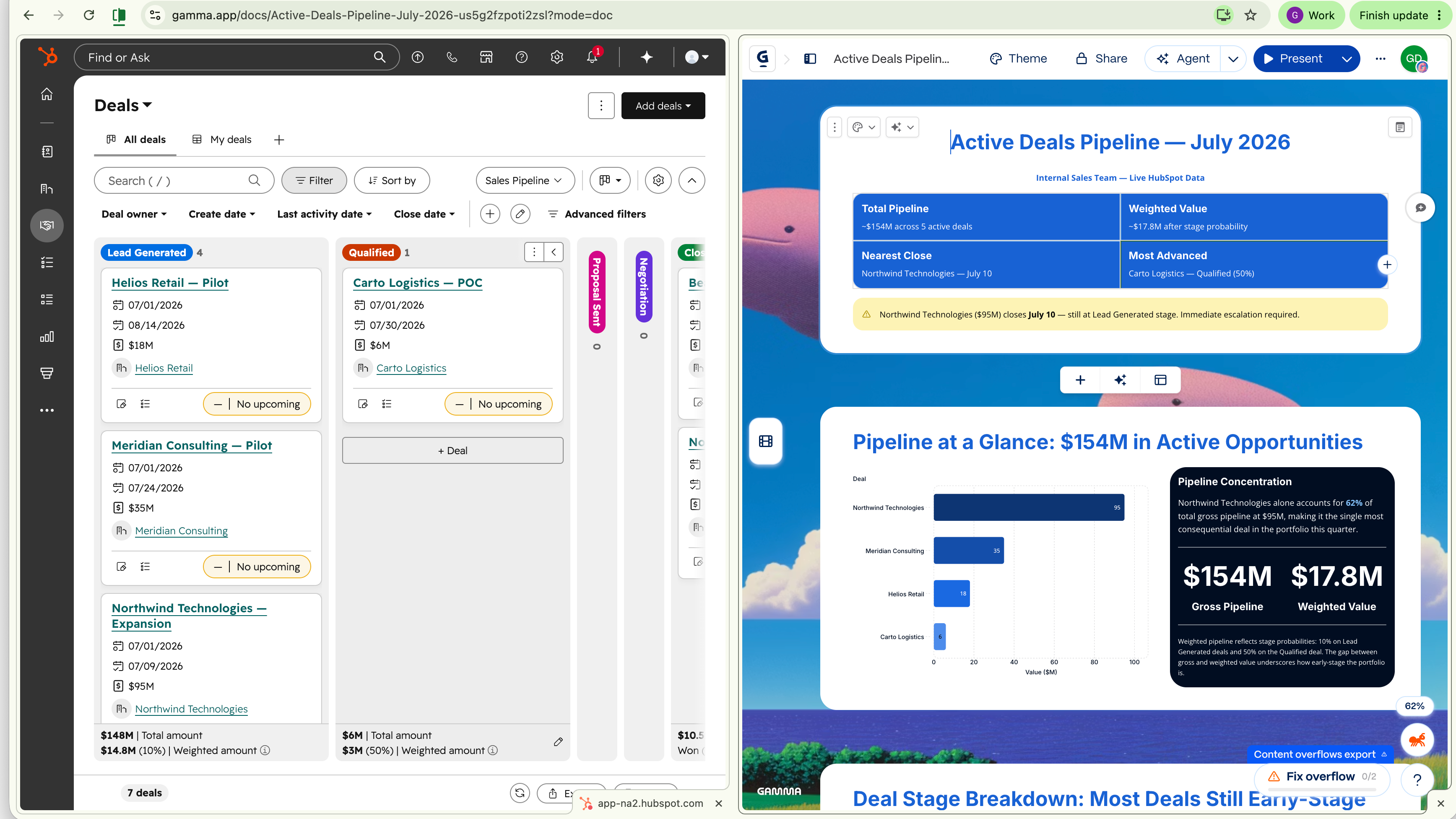Image resolution: width=1456 pixels, height=819 pixels.
Task: Open the film strip card navigator
Action: coord(766,442)
